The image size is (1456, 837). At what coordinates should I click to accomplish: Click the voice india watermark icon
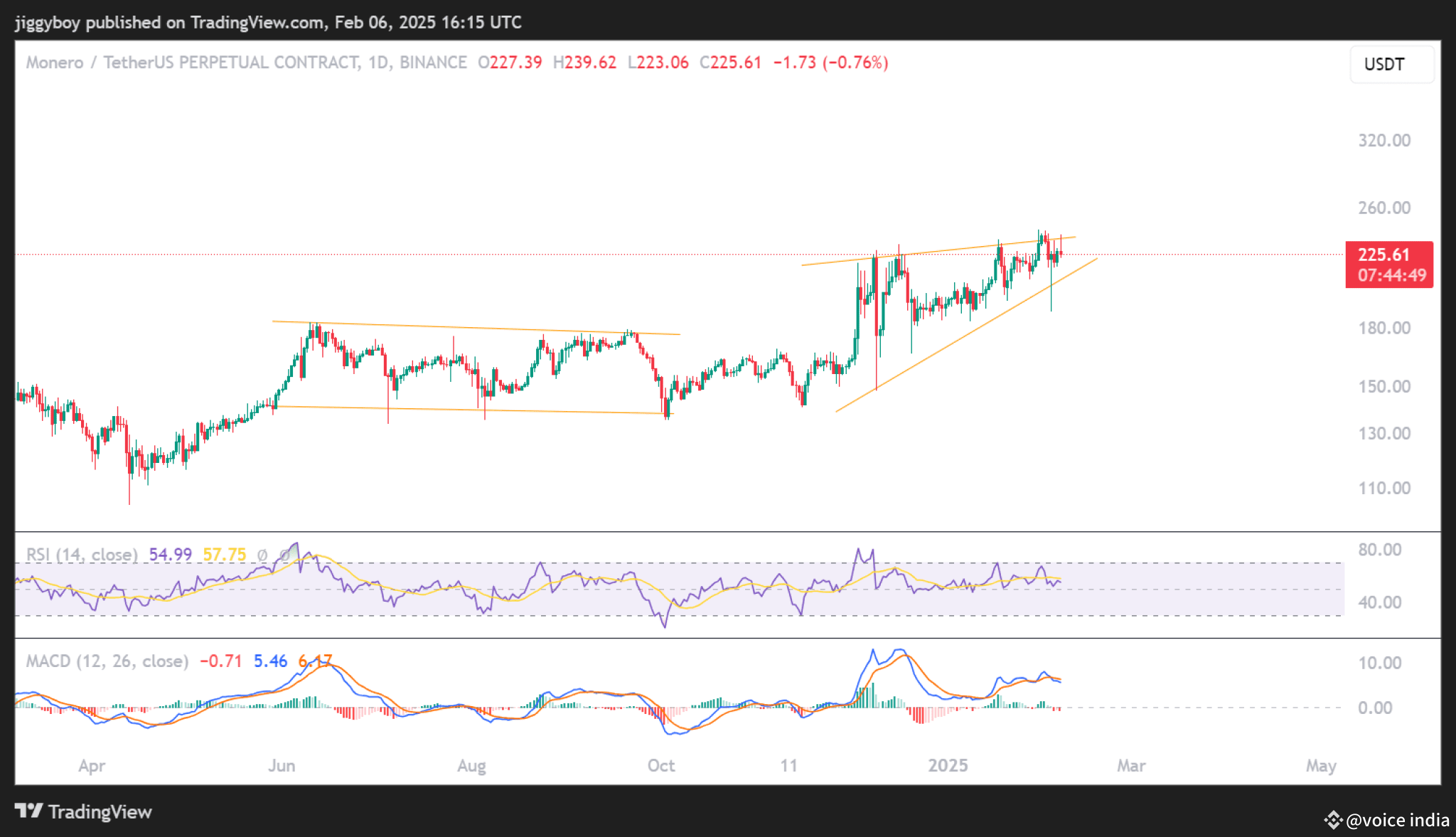coord(1332,820)
